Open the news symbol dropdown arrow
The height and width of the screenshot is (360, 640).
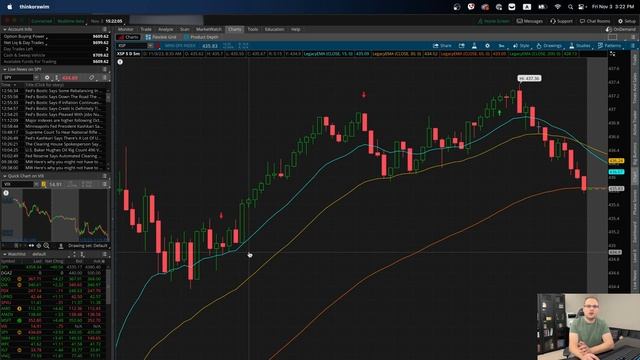(x=36, y=78)
